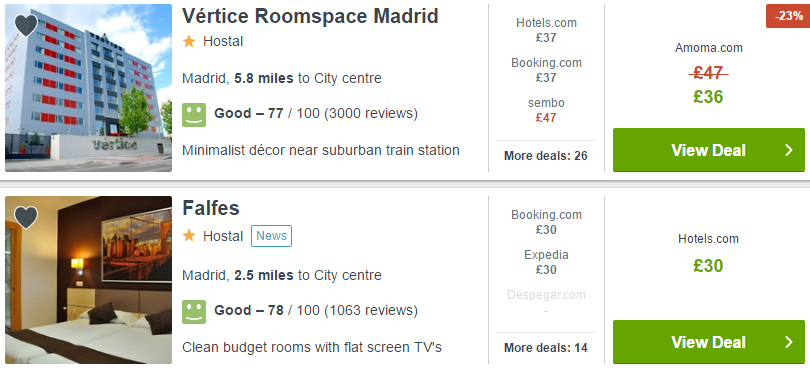Open the News tag on Falfes
This screenshot has width=810, height=370.
tap(271, 236)
